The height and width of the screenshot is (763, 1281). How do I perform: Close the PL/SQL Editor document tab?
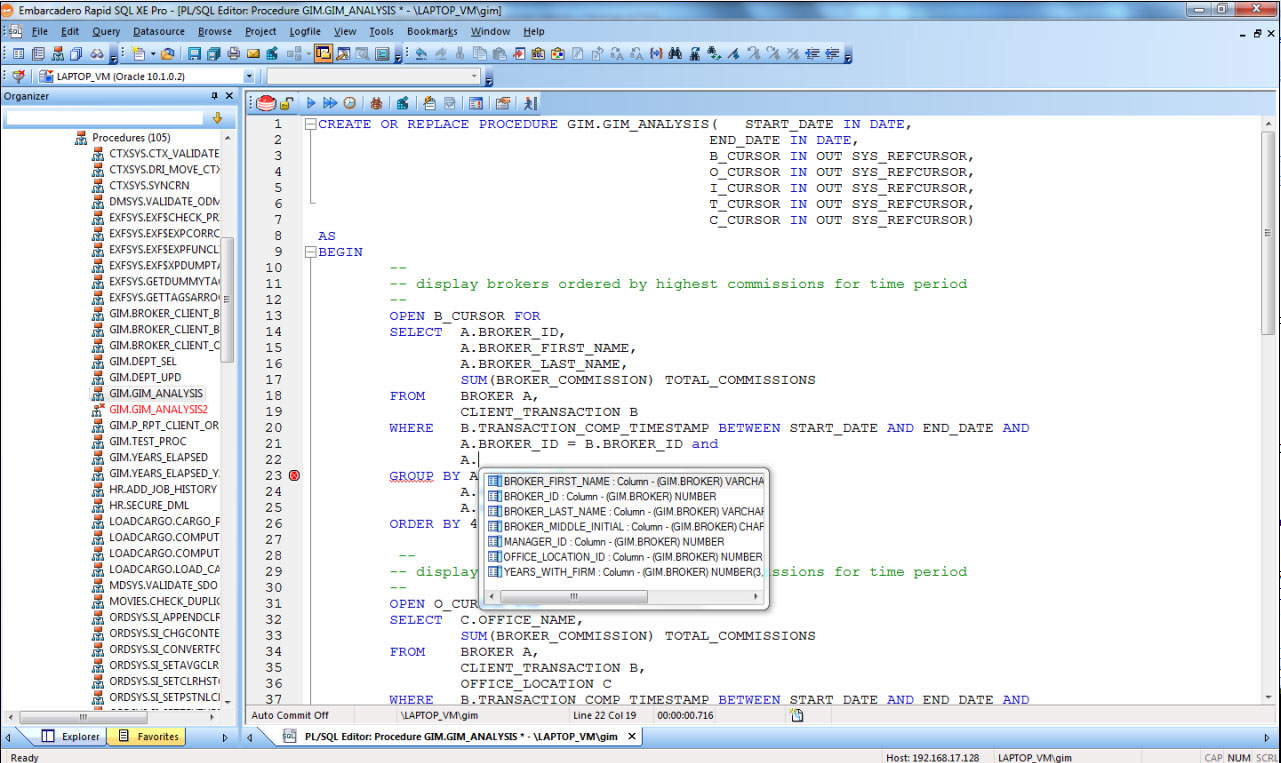[x=632, y=737]
